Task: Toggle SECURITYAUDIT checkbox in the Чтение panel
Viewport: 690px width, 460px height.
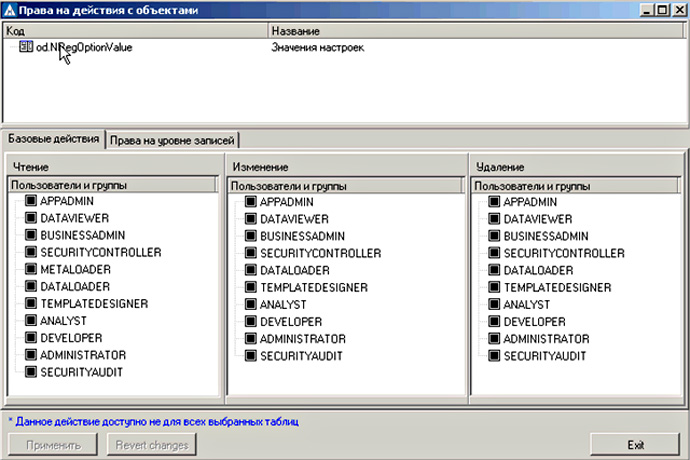Action: pyautogui.click(x=31, y=372)
